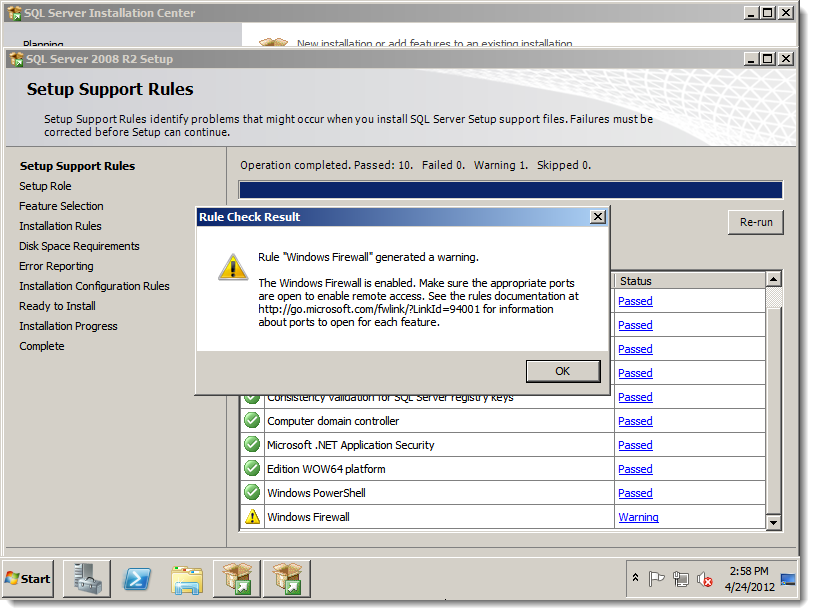Open Server Manager from taskbar
Screen dimensions: 815x615
(x=87, y=579)
